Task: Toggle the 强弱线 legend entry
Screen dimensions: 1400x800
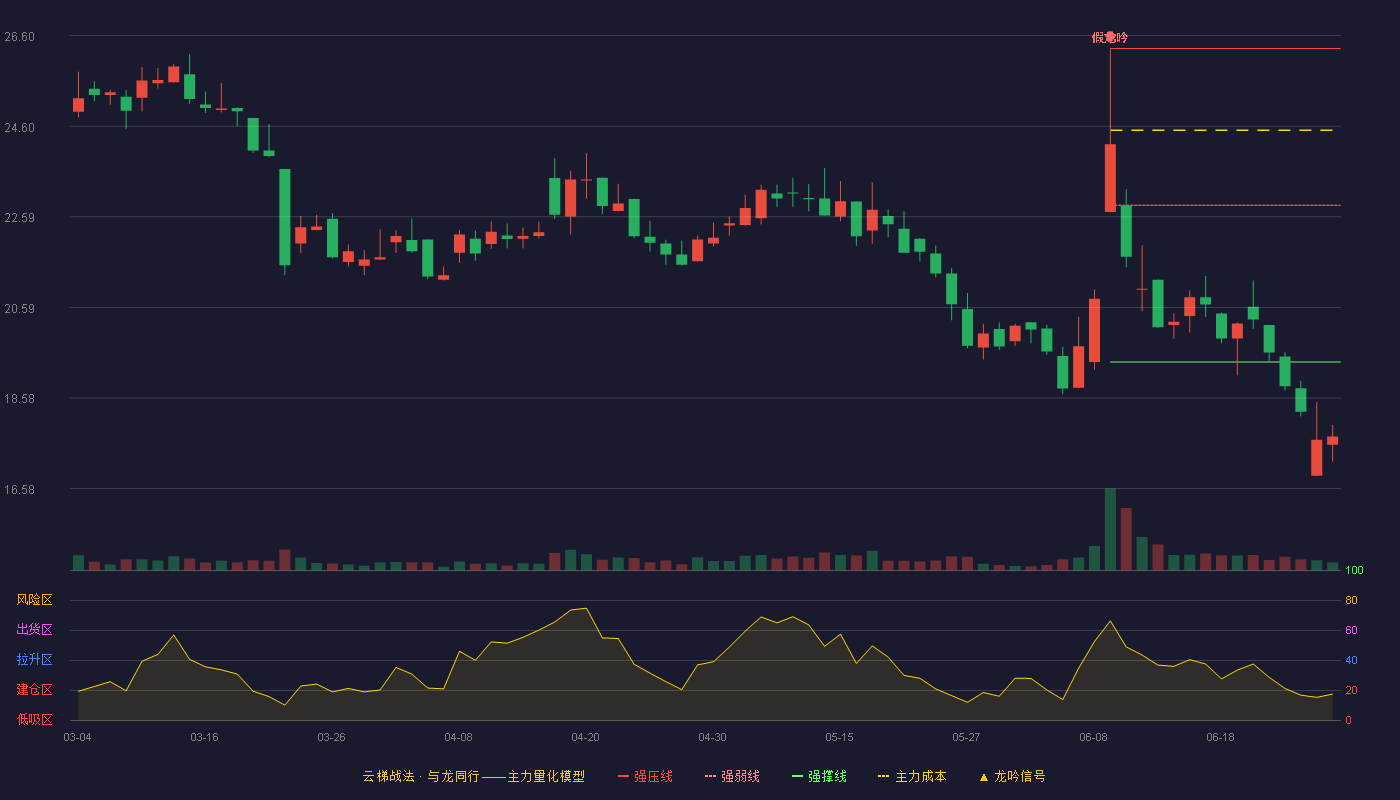Action: click(x=732, y=776)
